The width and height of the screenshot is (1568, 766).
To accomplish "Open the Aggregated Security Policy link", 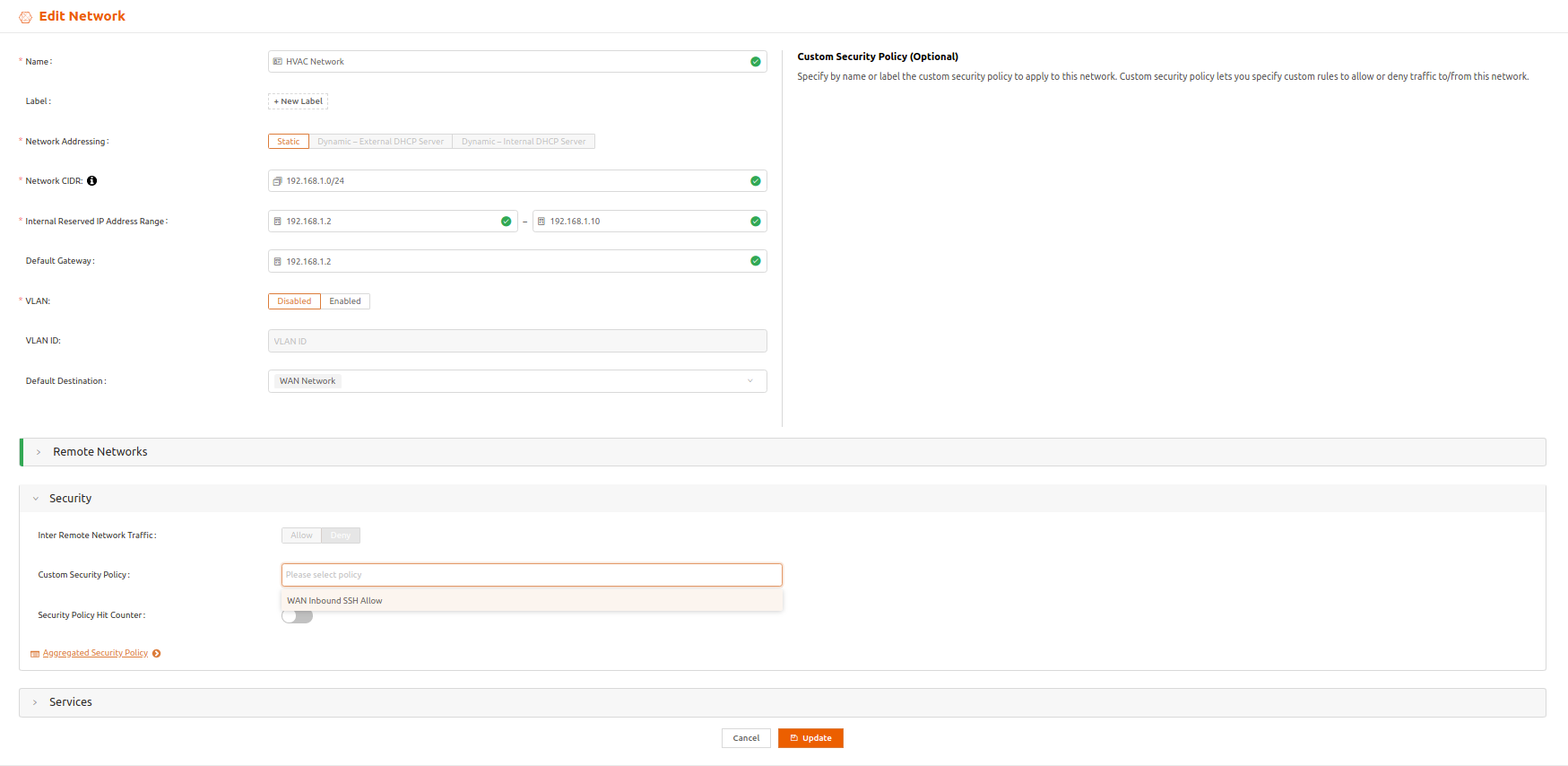I will coord(95,653).
